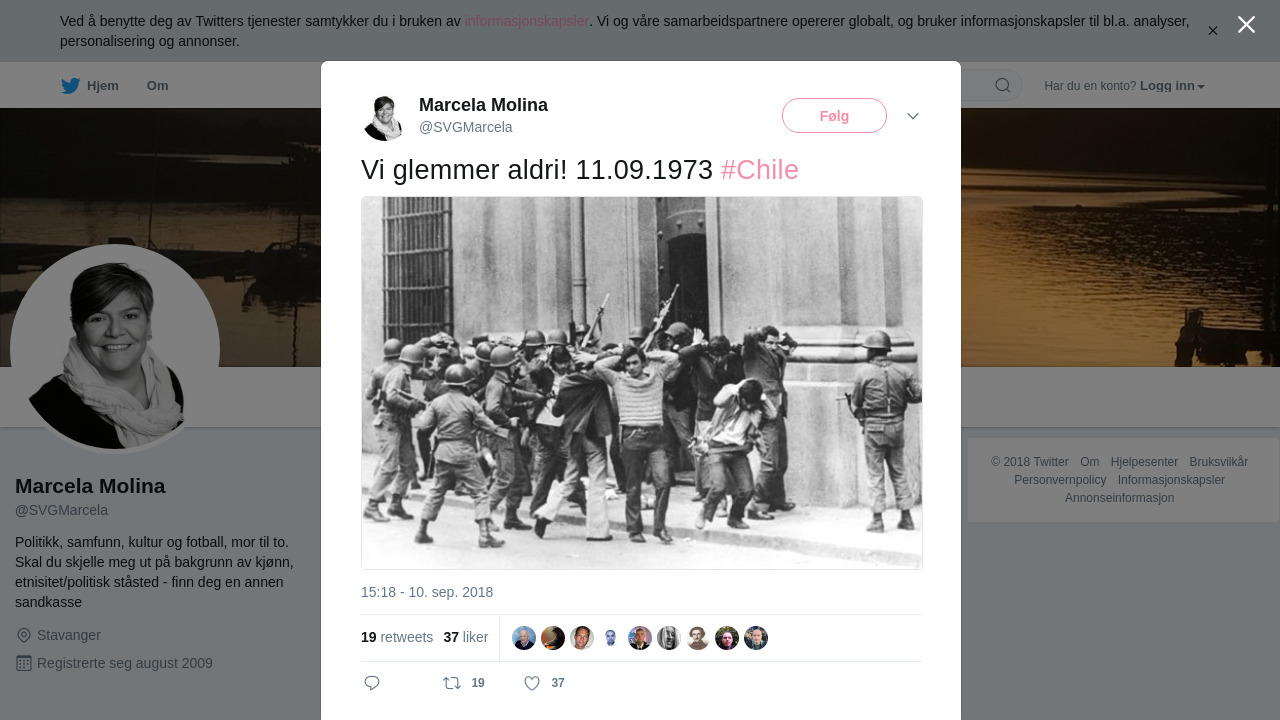Click the reply speech bubble icon
Viewport: 1280px width, 720px height.
tap(372, 683)
